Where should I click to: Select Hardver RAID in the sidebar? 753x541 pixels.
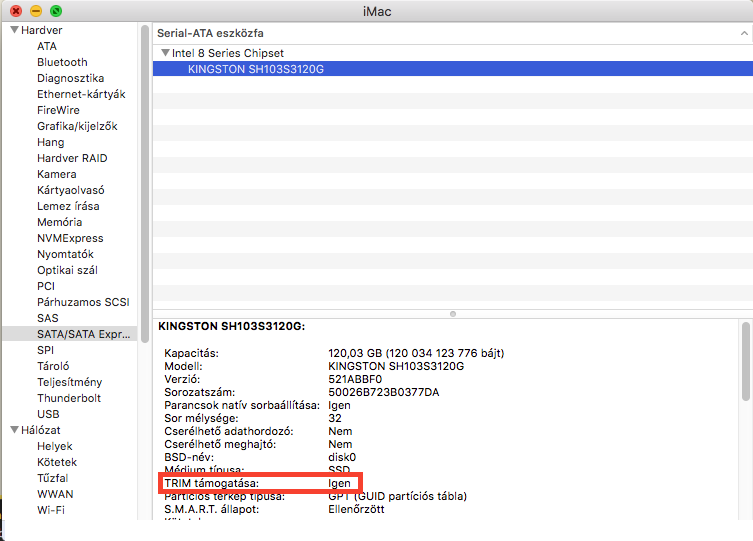click(72, 158)
